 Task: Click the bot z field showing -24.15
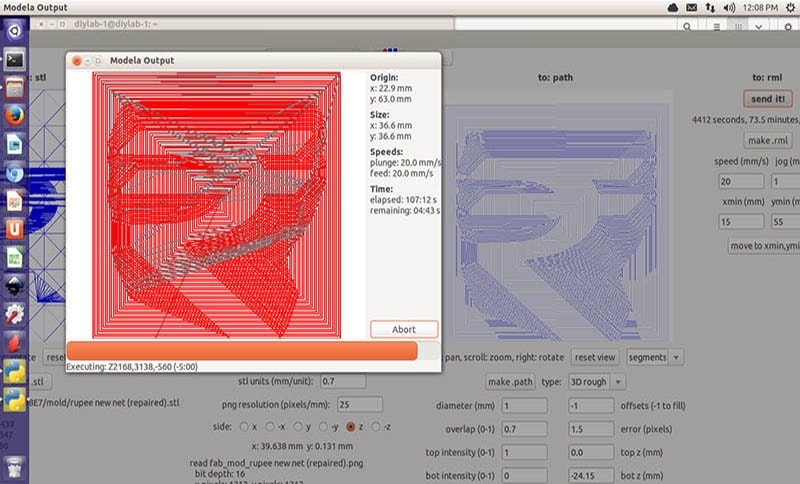[591, 475]
